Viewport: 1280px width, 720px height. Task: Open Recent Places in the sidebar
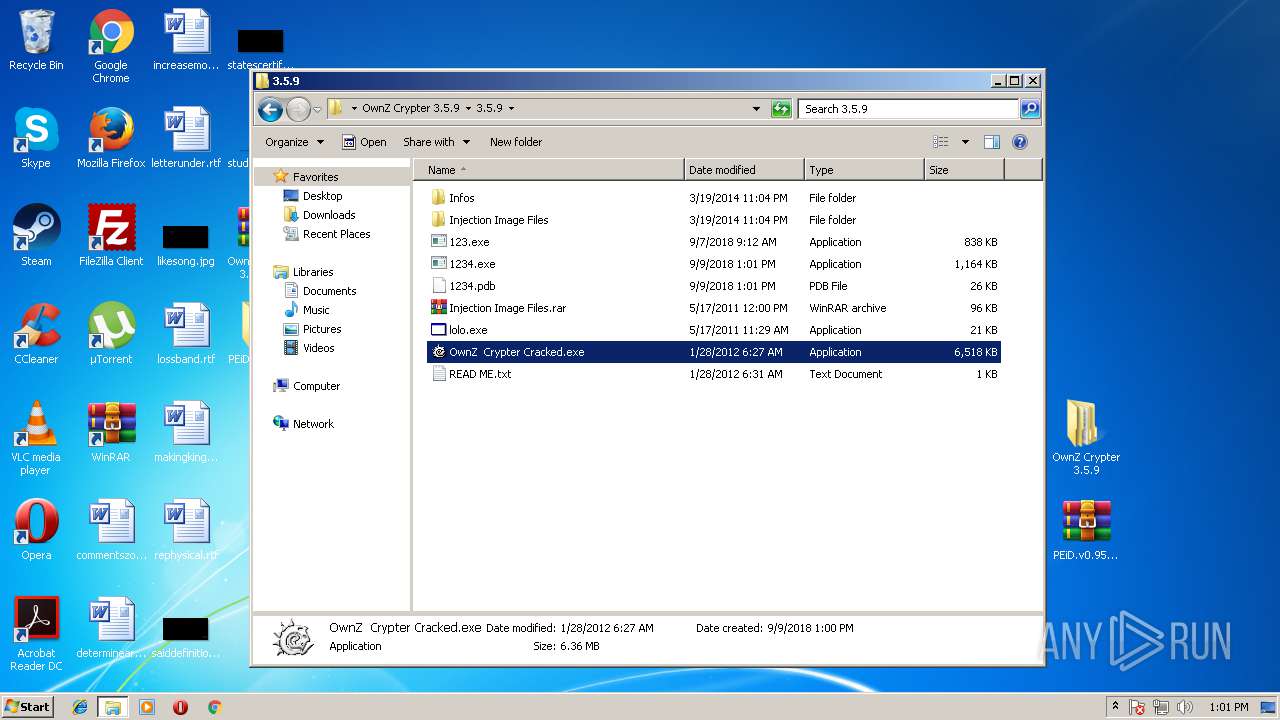pos(336,234)
